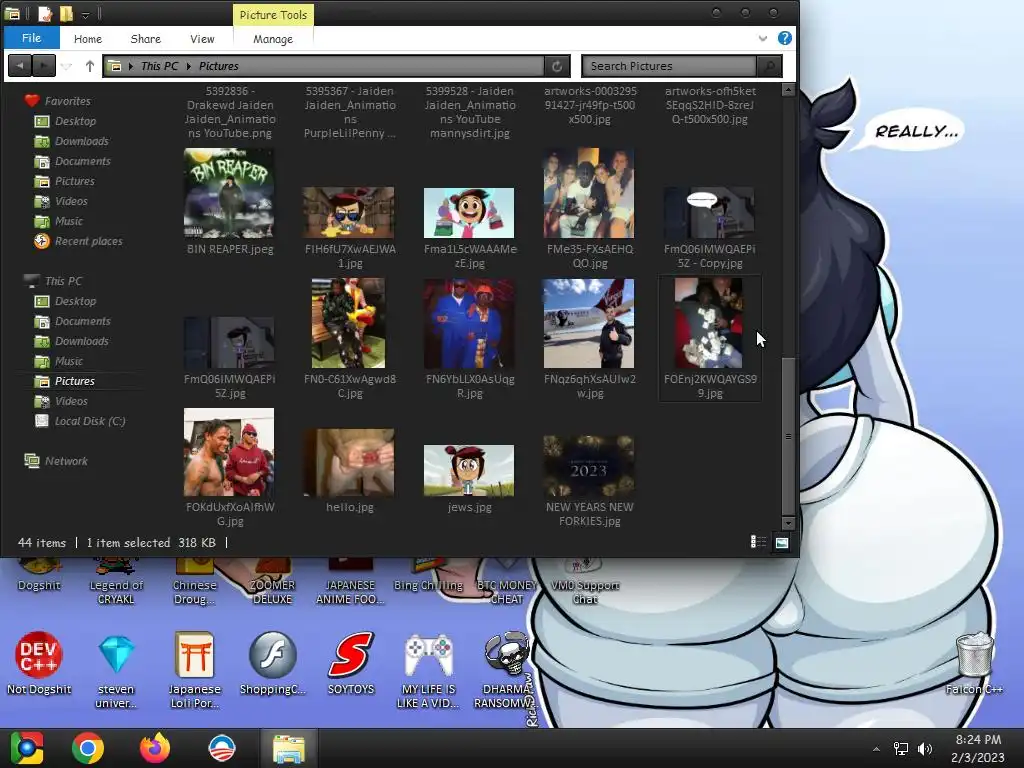Open Recent places in the navigation pane
The height and width of the screenshot is (768, 1024).
point(88,241)
